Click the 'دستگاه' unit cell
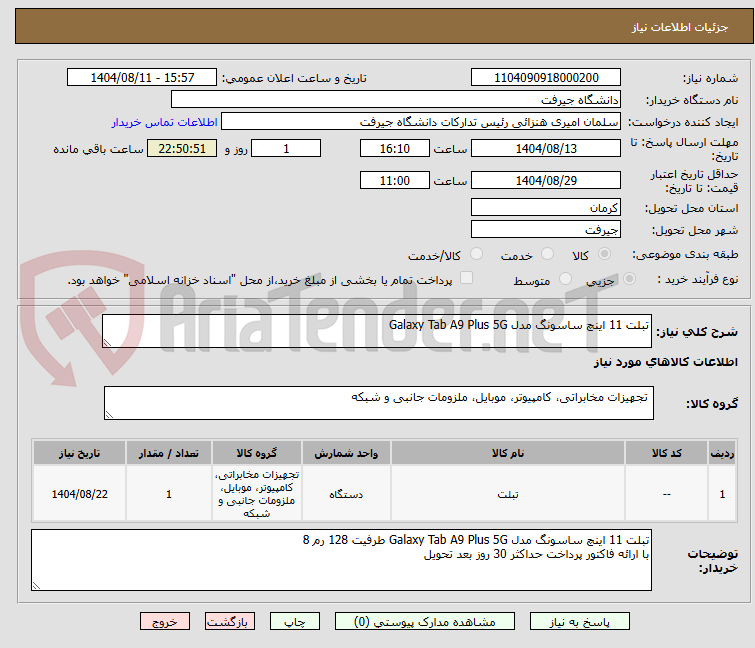 coord(346,494)
